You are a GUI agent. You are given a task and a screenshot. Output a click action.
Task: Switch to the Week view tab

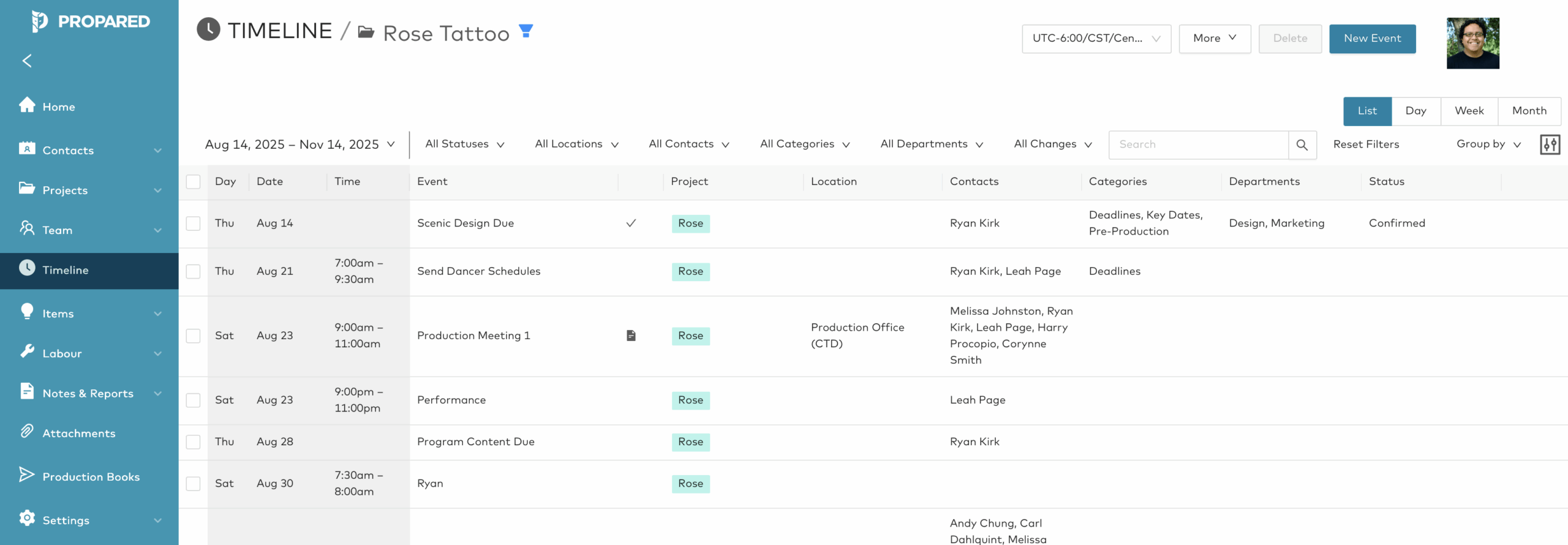tap(1469, 111)
